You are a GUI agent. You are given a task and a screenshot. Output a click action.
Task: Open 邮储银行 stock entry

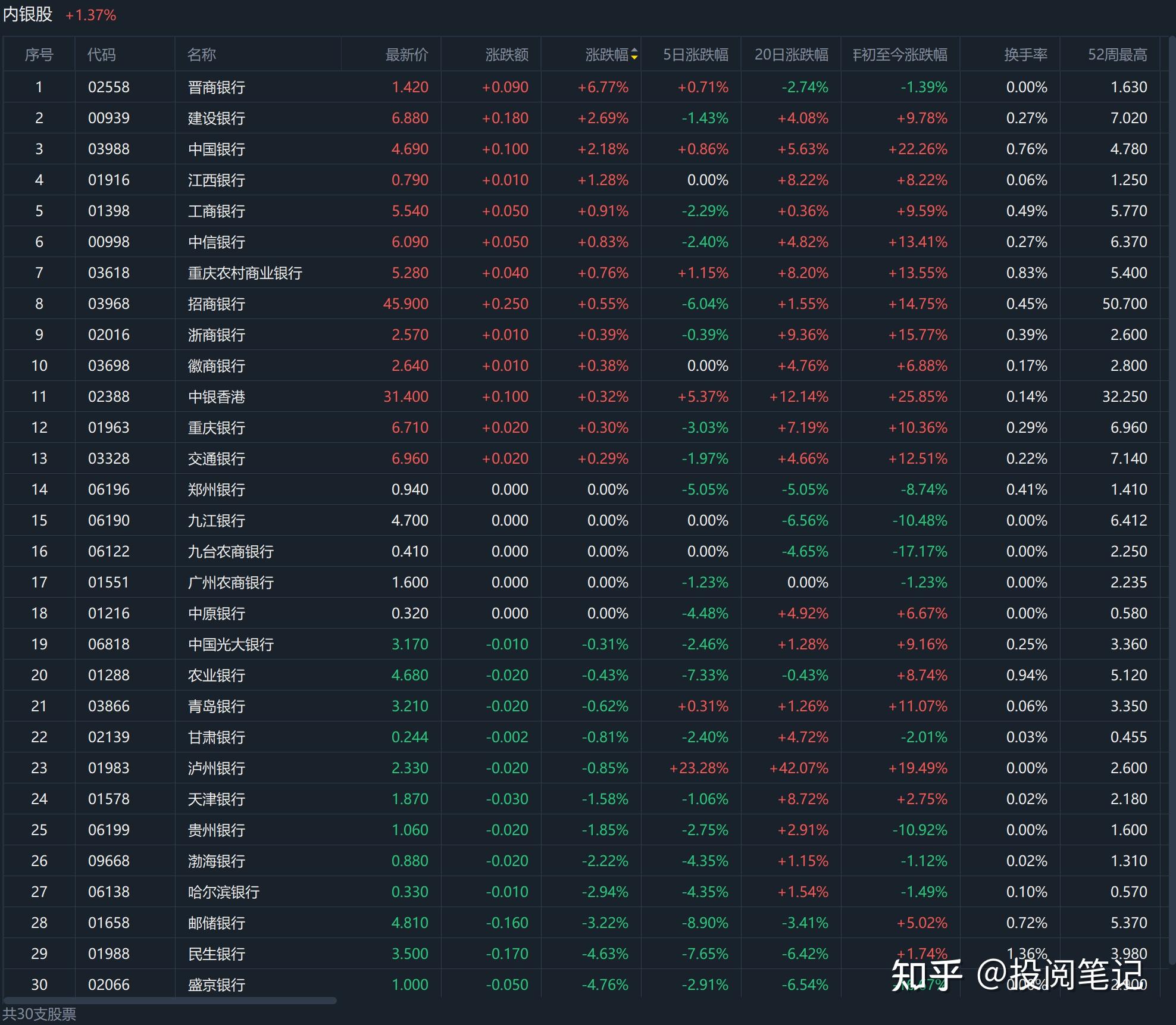(x=217, y=923)
